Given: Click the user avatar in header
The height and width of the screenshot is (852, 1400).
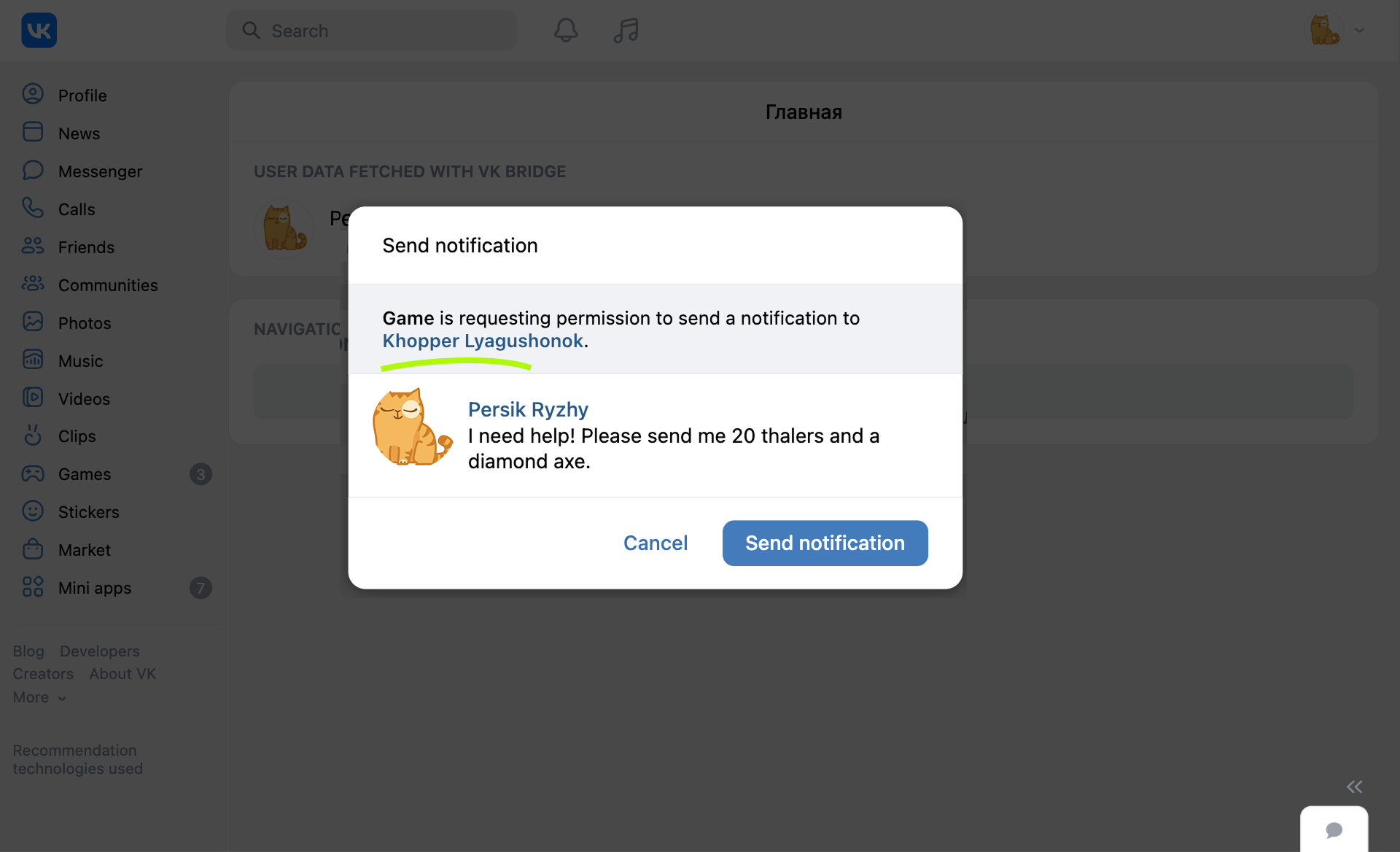Looking at the screenshot, I should pos(1325,30).
